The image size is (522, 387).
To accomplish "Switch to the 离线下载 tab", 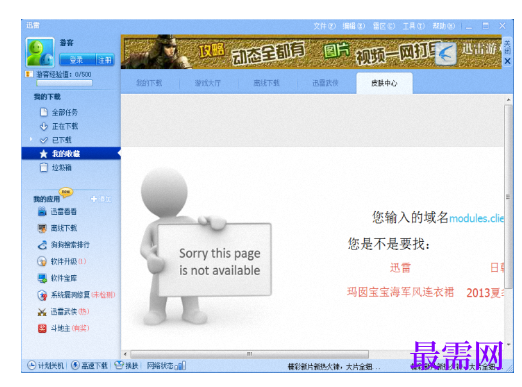I will coord(266,83).
